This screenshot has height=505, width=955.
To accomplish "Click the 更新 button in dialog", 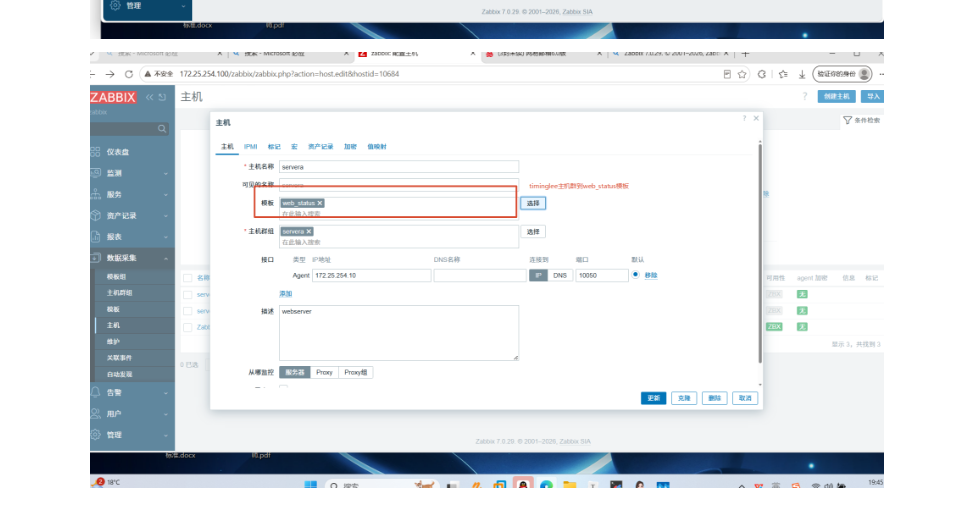I will pyautogui.click(x=654, y=398).
